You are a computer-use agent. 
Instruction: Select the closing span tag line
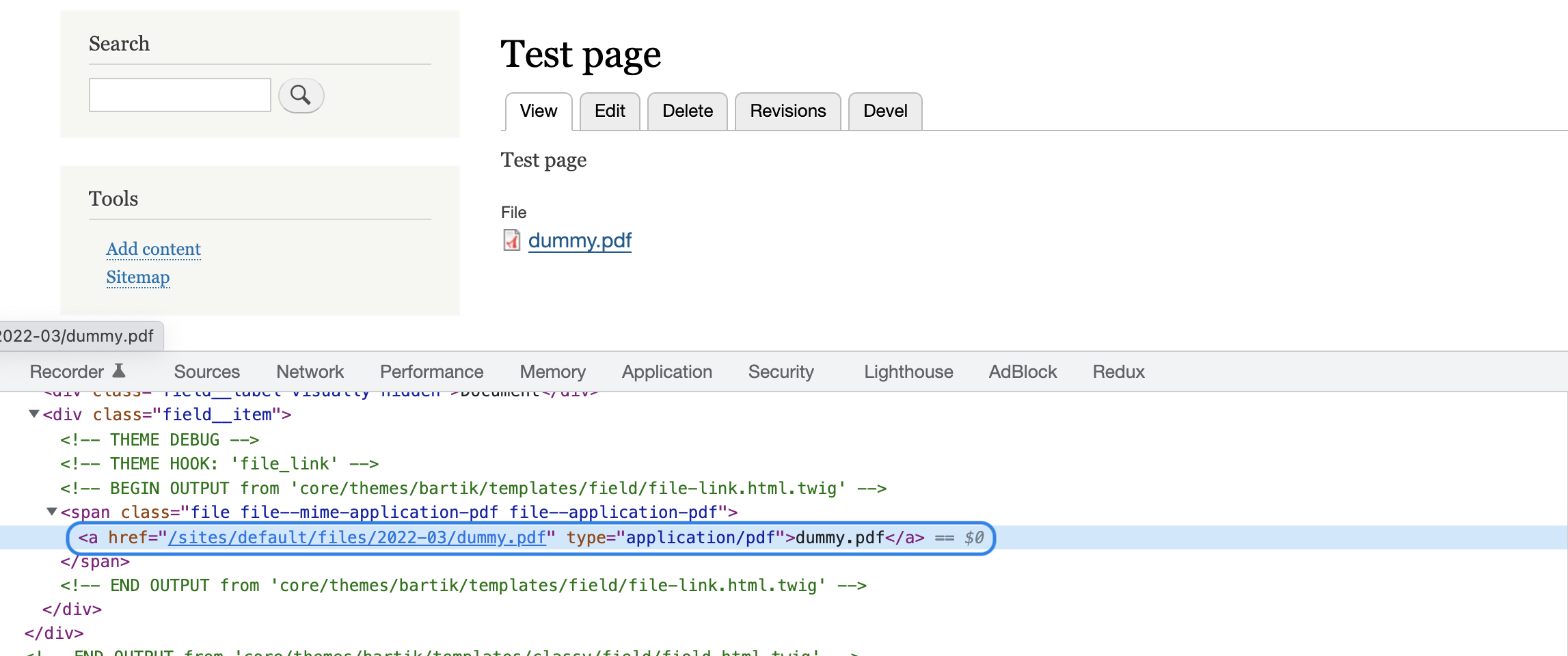tap(95, 562)
